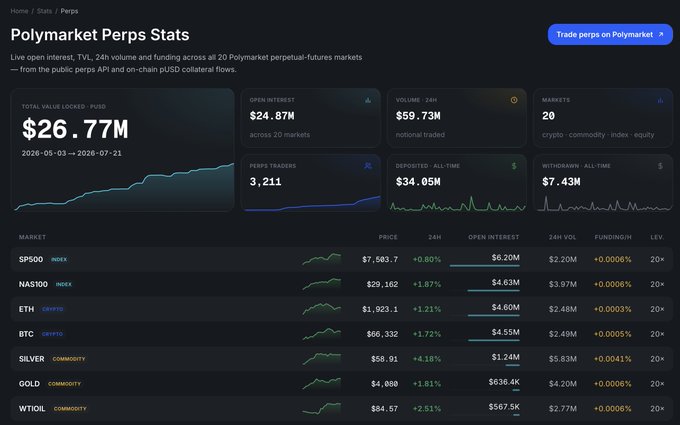This screenshot has width=680, height=425.
Task: Click dollar icon in Withdrawn All-Time card
Action: tap(660, 166)
